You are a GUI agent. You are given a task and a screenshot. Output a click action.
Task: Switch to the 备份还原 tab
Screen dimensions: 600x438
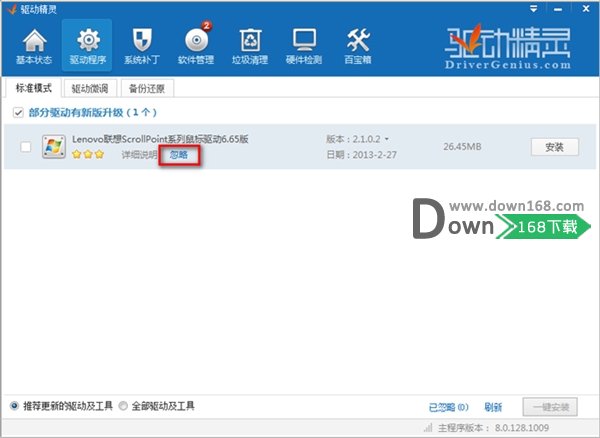point(147,89)
